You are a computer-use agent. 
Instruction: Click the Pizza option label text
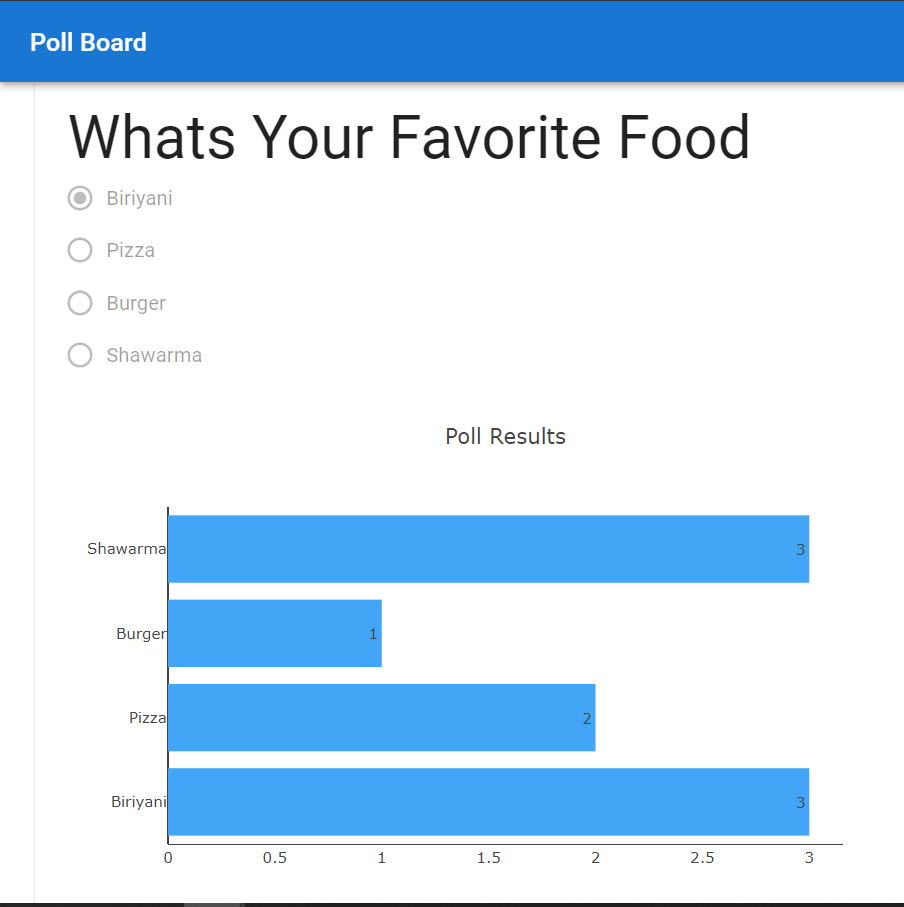[x=131, y=250]
